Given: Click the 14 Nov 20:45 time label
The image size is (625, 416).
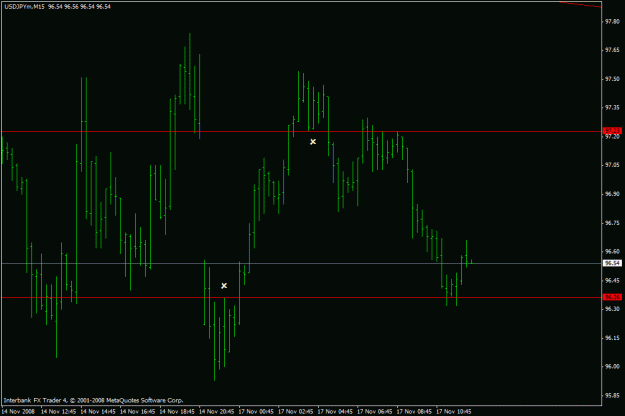Looking at the screenshot, I should click(x=216, y=411).
